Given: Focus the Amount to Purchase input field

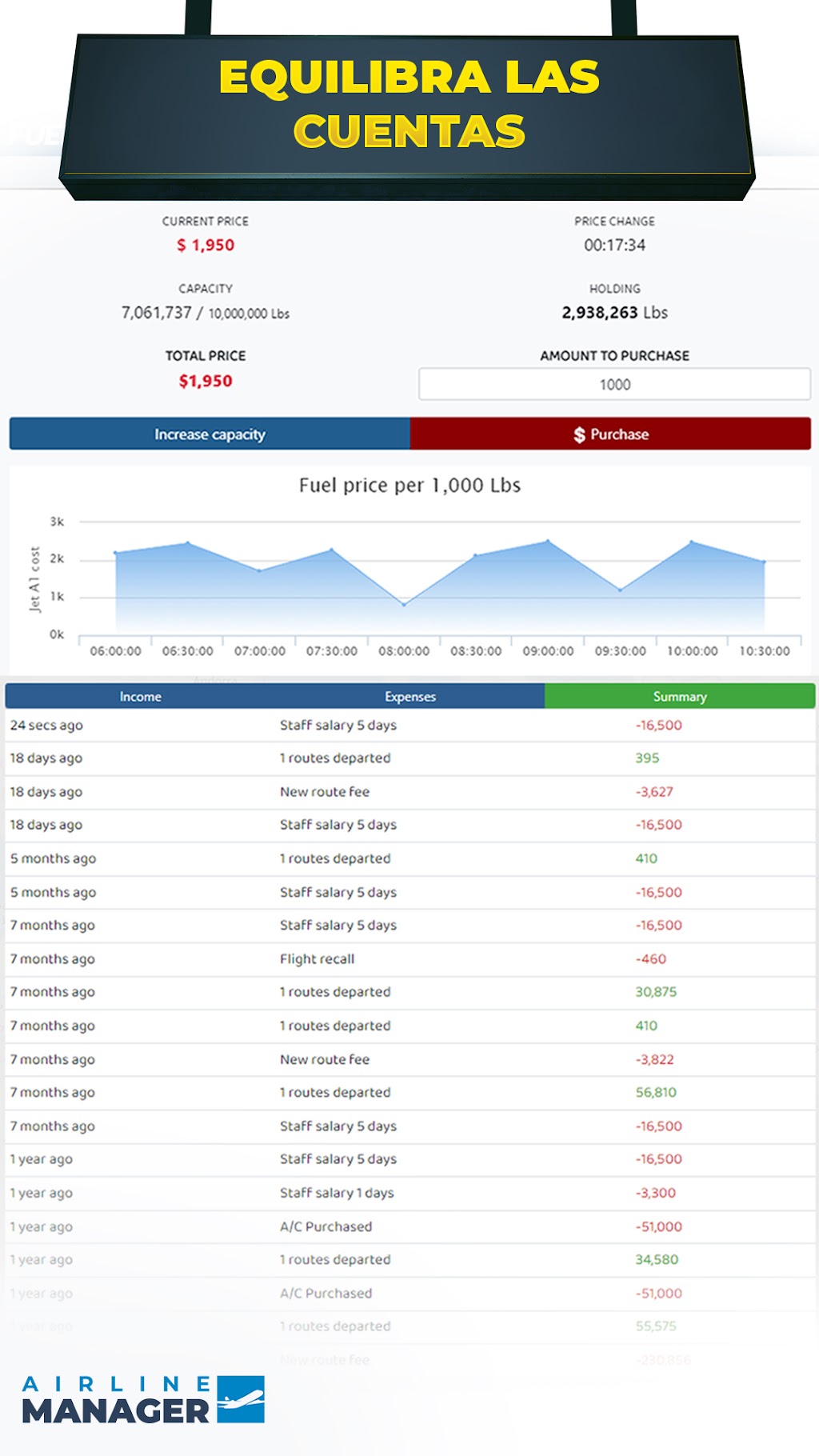Looking at the screenshot, I should pos(614,384).
